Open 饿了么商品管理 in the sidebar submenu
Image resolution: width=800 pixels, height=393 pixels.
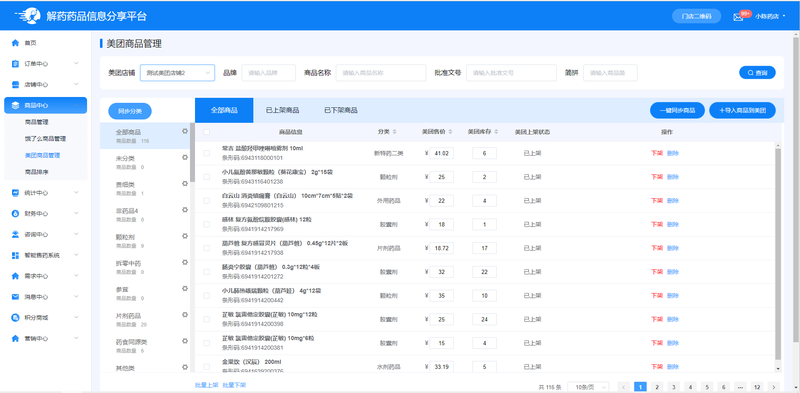[x=45, y=139]
